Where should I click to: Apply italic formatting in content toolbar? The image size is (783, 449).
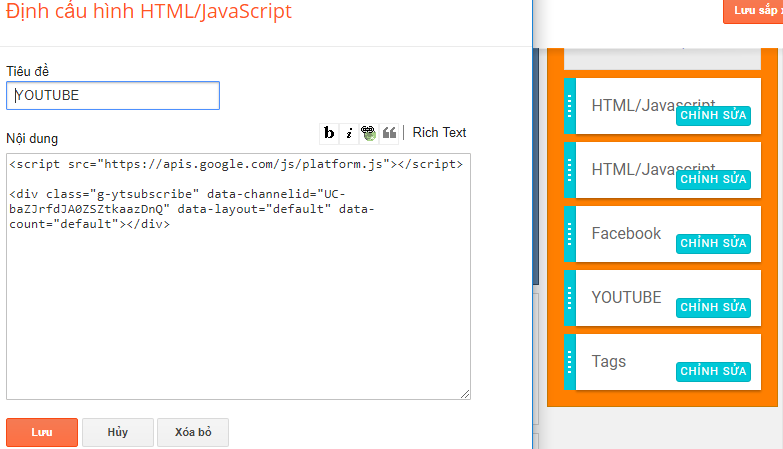[349, 133]
